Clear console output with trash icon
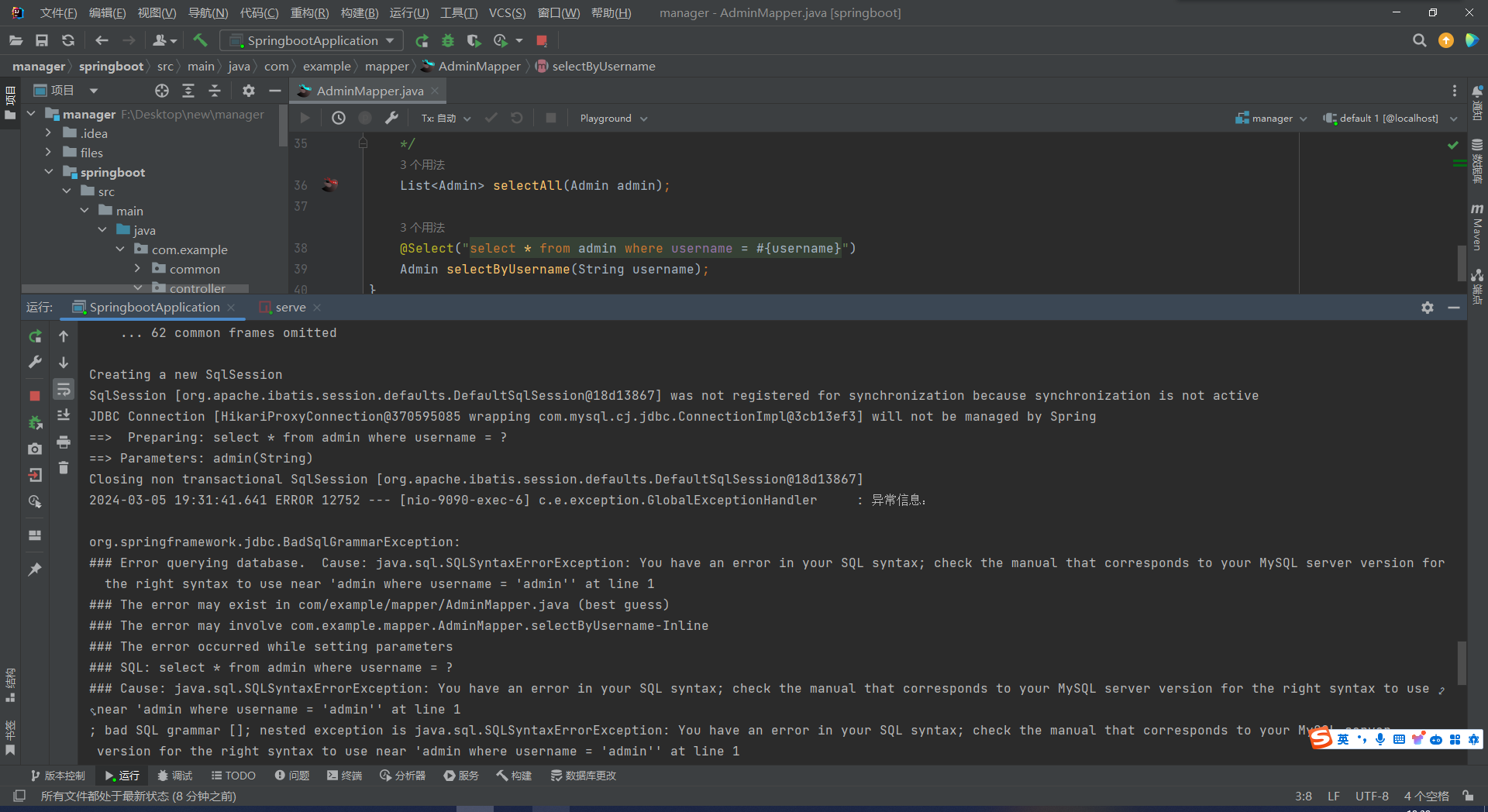1488x812 pixels. tap(64, 468)
